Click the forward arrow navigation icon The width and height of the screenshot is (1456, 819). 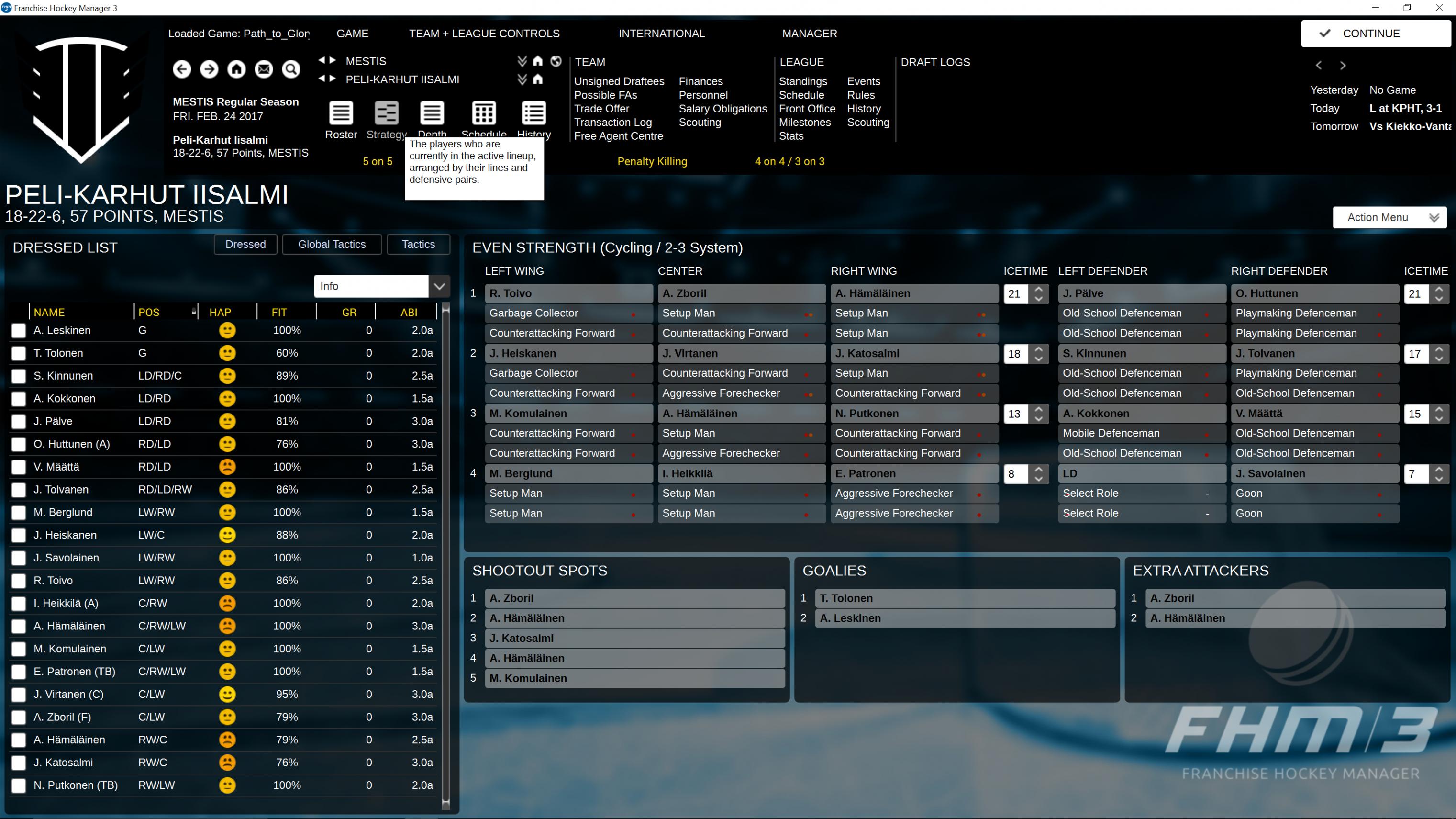[209, 69]
